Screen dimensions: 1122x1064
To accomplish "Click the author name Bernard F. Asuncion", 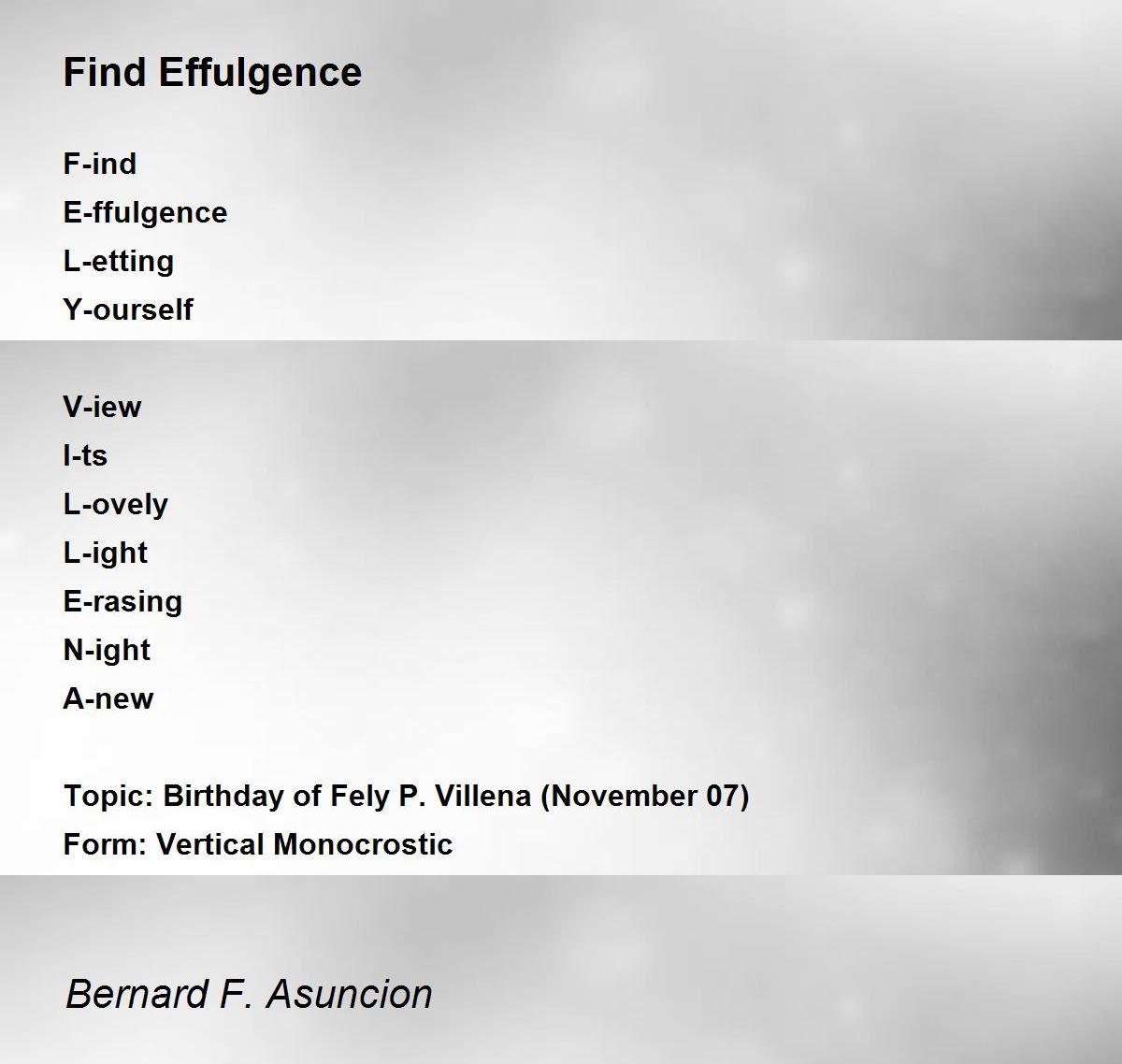I will [x=249, y=993].
